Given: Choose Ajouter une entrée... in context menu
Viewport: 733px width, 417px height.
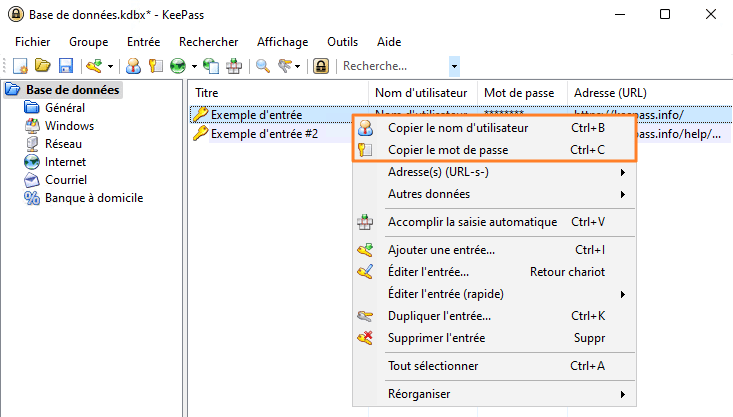Looking at the screenshot, I should pyautogui.click(x=494, y=250).
